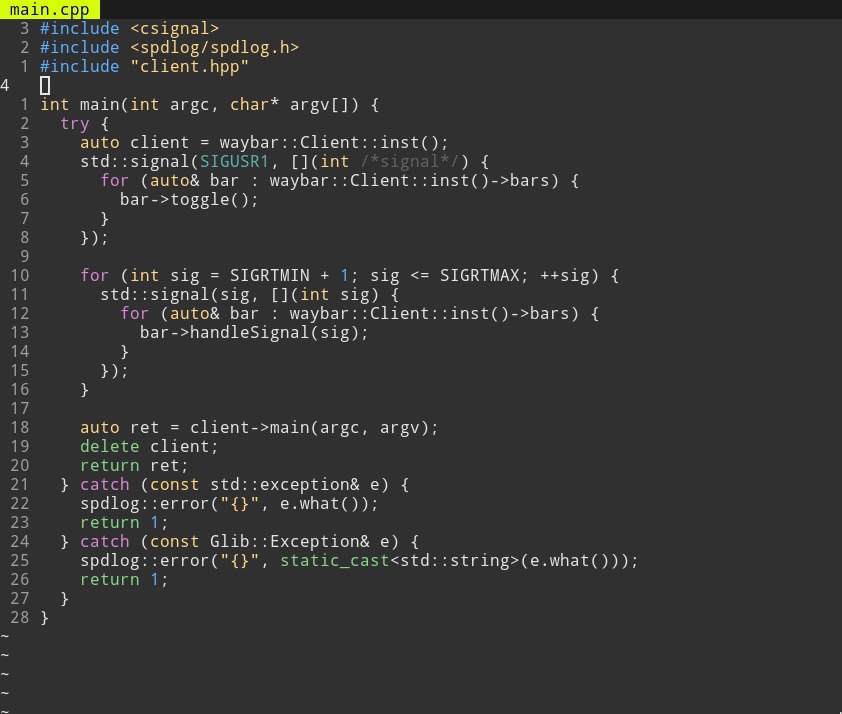This screenshot has width=842, height=714.
Task: Click catch (const Glib::Exception& e)
Action: (x=239, y=542)
